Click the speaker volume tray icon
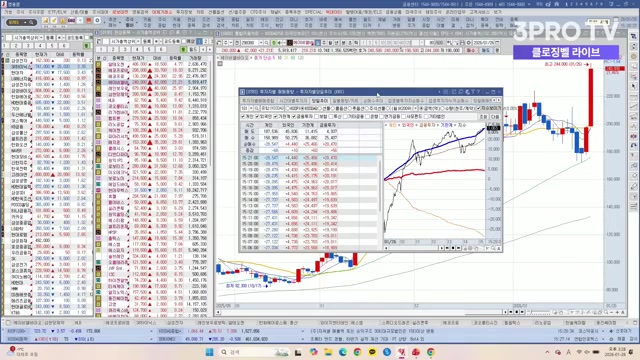This screenshot has height=360, width=640. click(587, 352)
